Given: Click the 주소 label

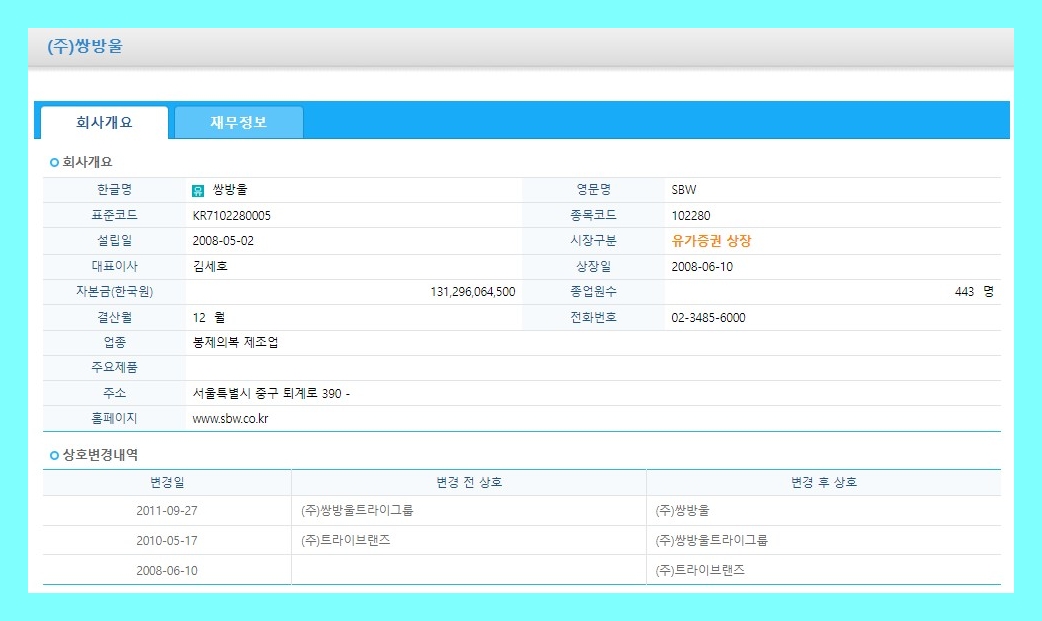Looking at the screenshot, I should coord(114,393).
